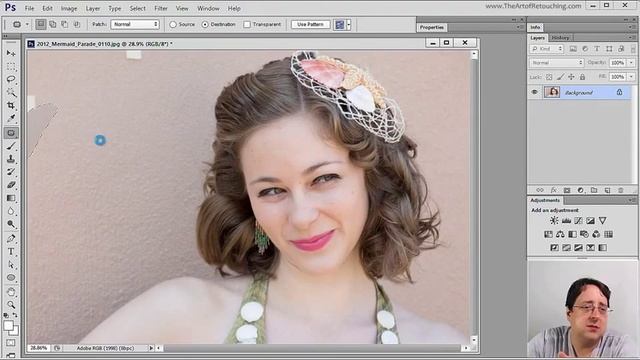The width and height of the screenshot is (640, 360).
Task: Toggle Lock position
Action: click(571, 77)
